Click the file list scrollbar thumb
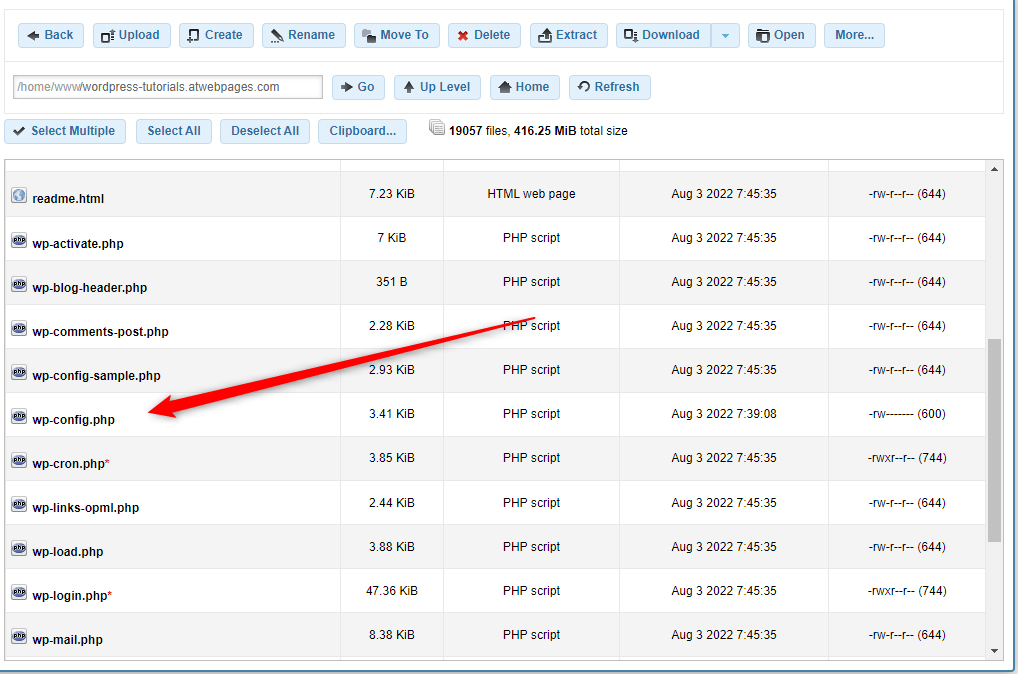 tap(994, 440)
